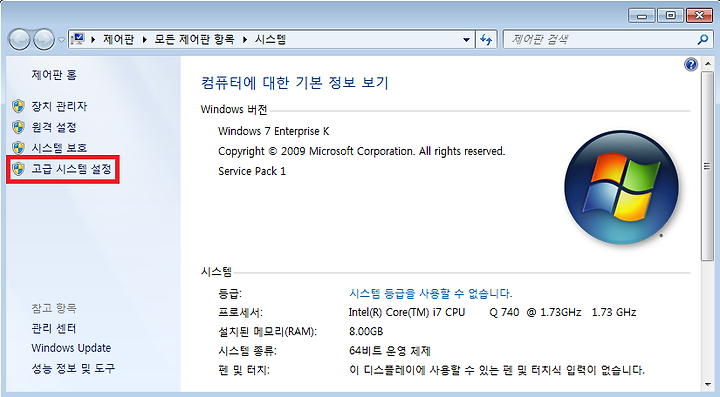
Task: Click the Windows 버전 section header
Action: click(234, 110)
